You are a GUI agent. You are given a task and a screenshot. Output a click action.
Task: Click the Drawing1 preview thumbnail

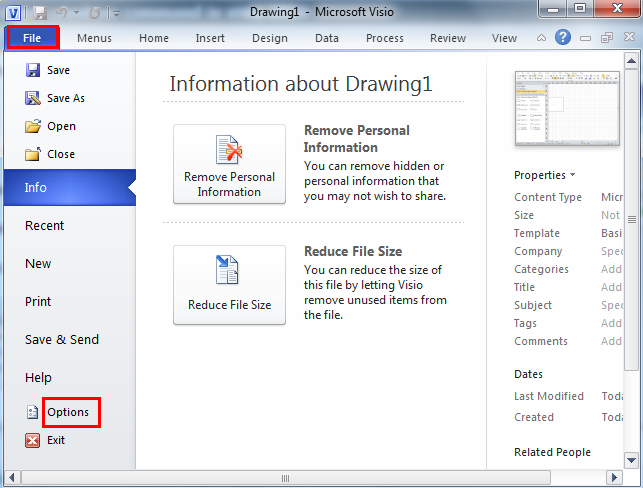(x=567, y=108)
